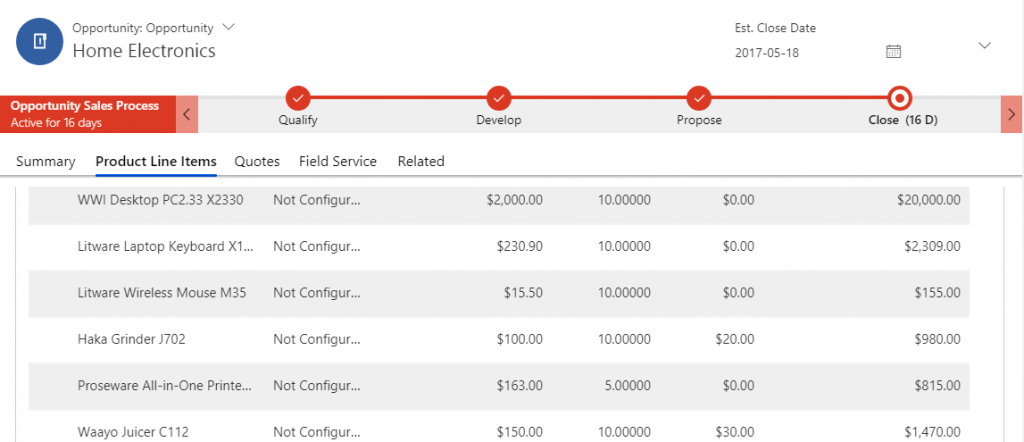Go to the Field Service tab

(x=338, y=161)
